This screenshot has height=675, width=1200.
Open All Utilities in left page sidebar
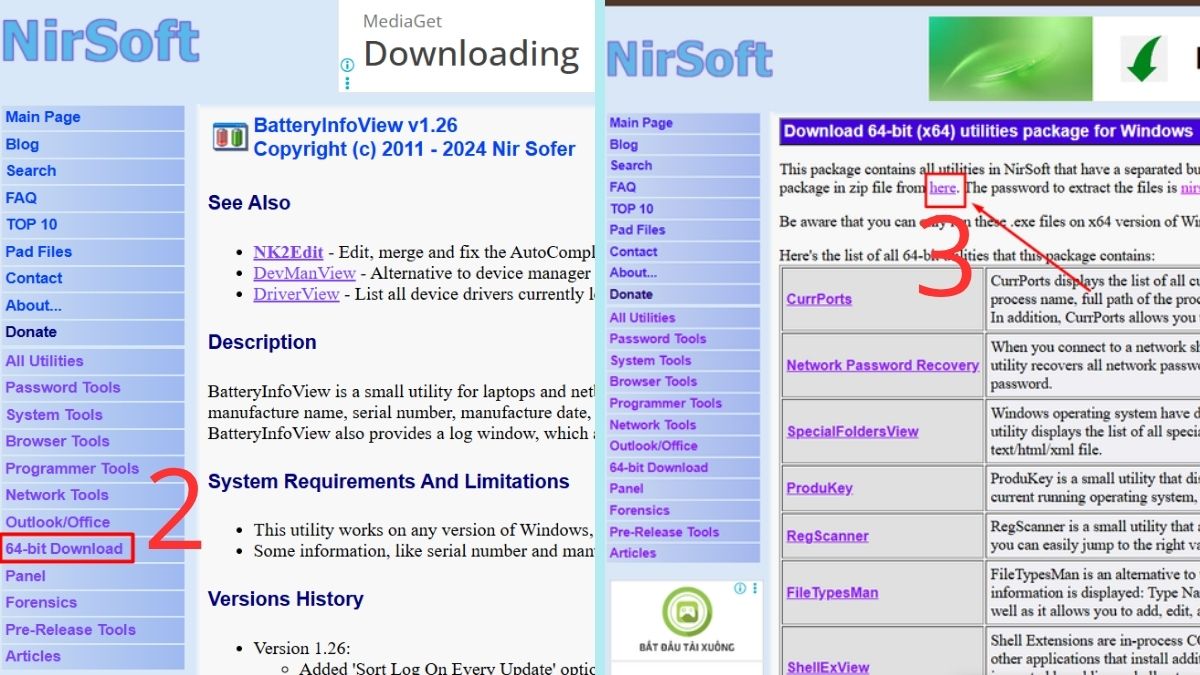pos(45,361)
